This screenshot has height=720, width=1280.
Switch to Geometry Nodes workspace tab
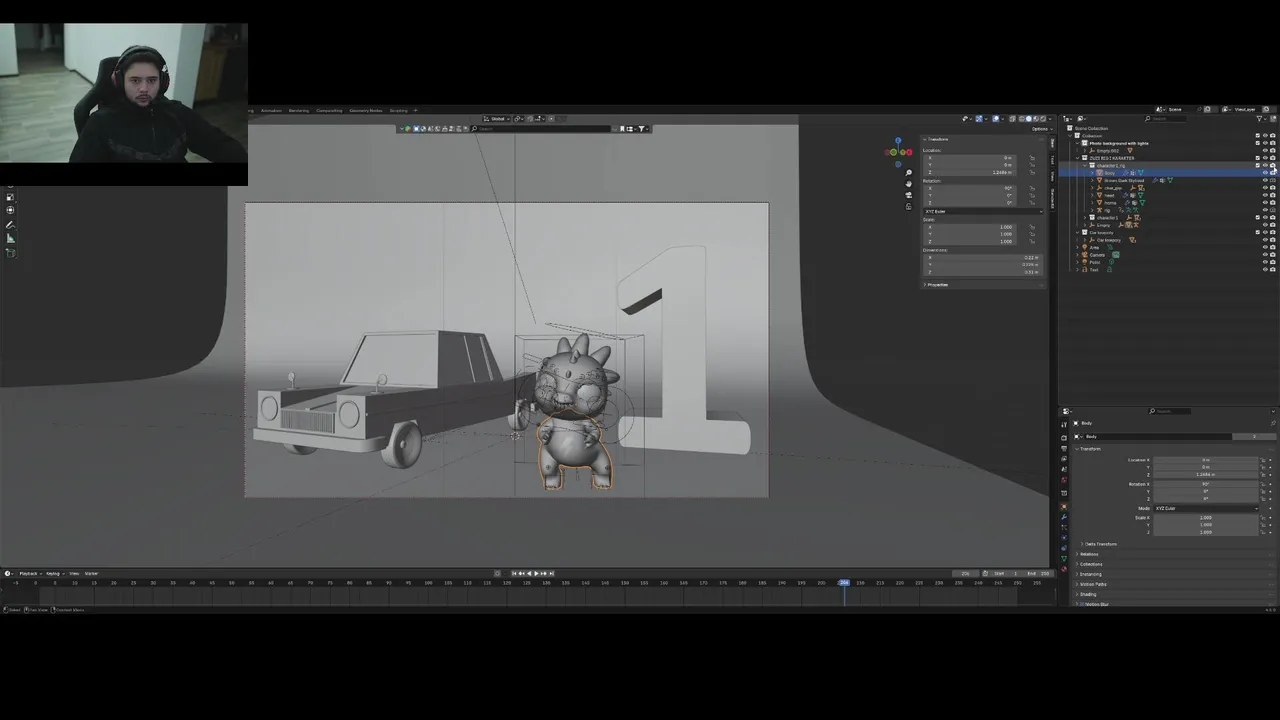pyautogui.click(x=366, y=110)
